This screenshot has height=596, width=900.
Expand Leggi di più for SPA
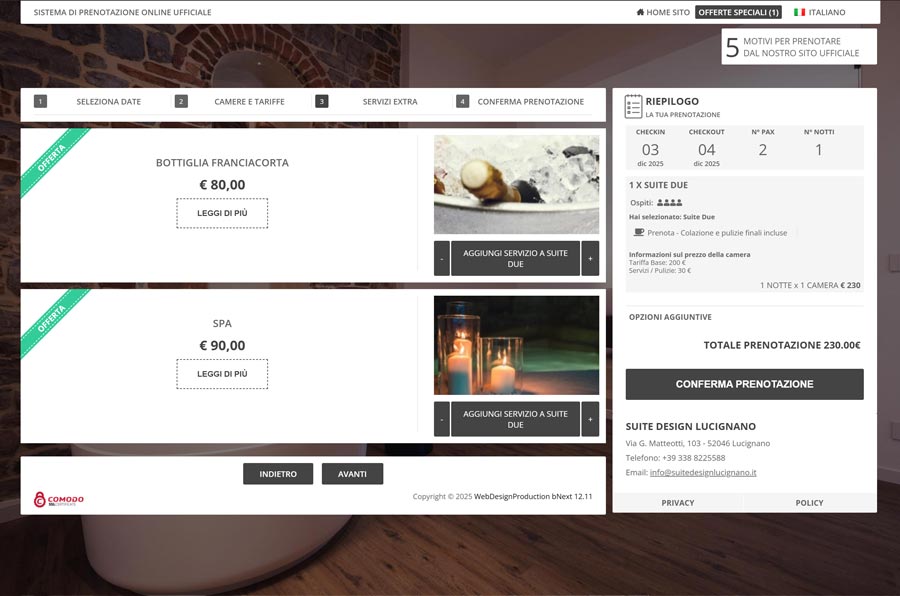[222, 373]
